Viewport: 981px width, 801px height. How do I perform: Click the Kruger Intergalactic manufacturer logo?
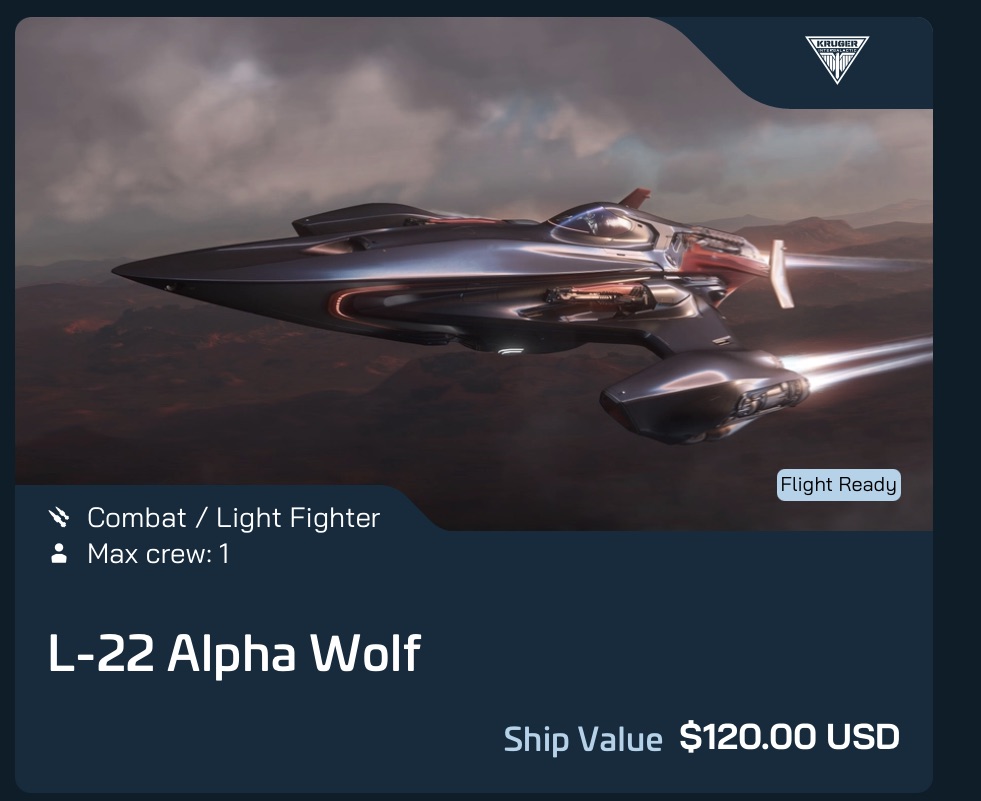(x=836, y=59)
